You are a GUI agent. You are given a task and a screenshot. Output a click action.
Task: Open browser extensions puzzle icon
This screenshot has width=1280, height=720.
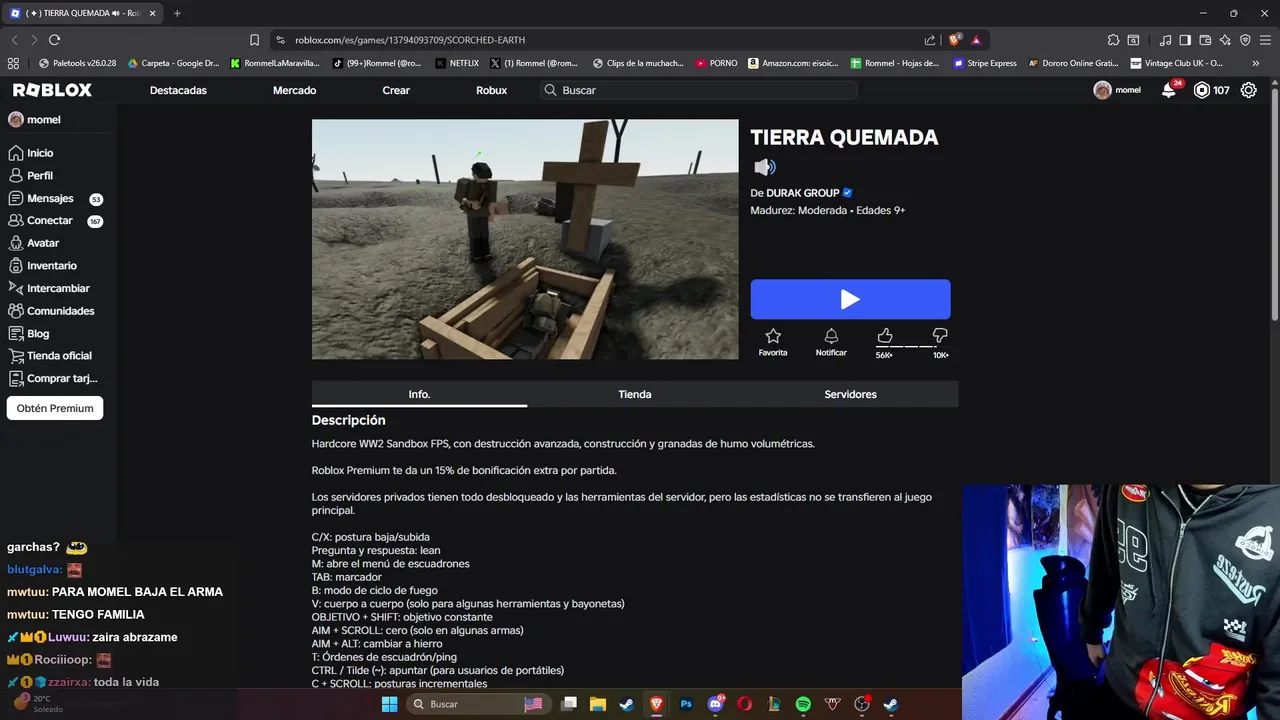[1113, 40]
